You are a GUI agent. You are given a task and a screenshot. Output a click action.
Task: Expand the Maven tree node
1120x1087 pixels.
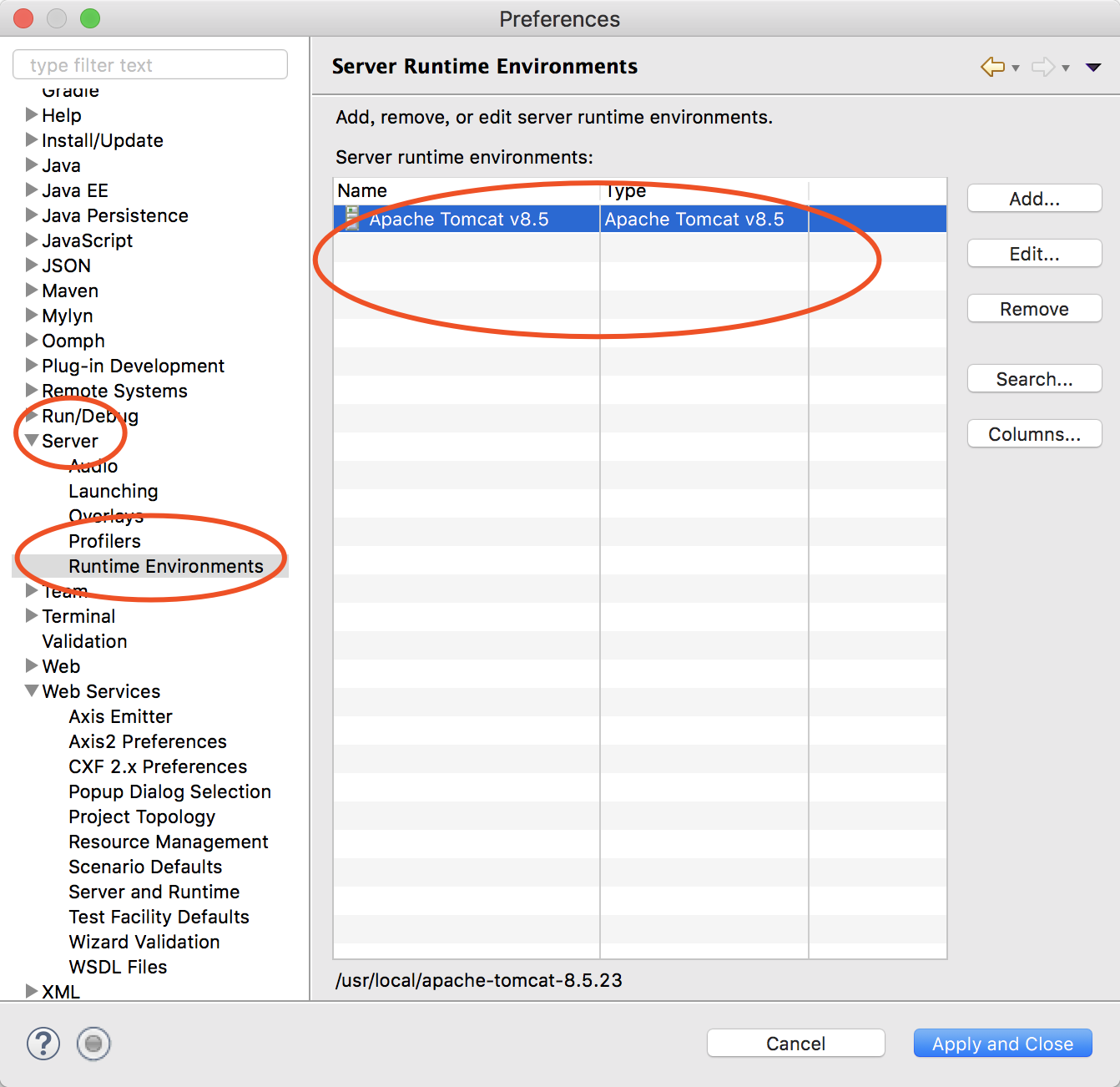point(32,290)
